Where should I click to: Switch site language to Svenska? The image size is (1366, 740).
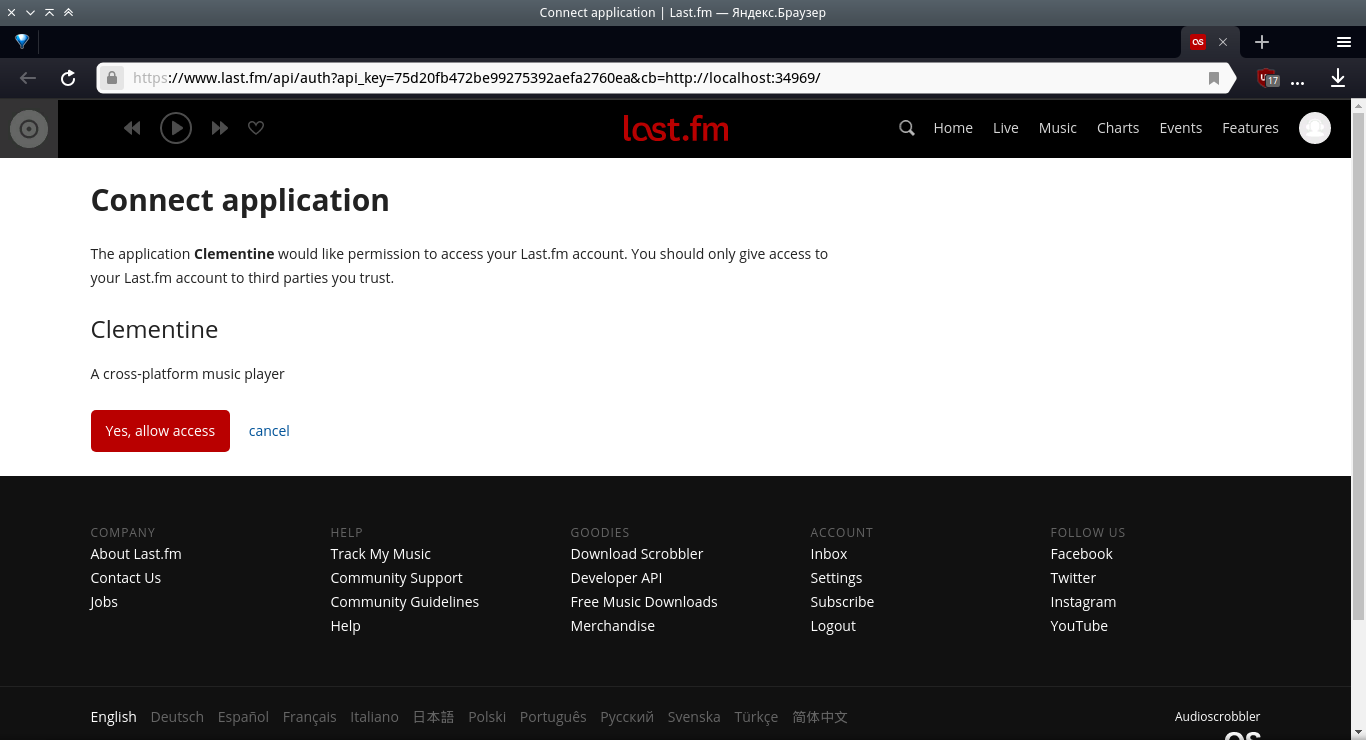tap(694, 717)
